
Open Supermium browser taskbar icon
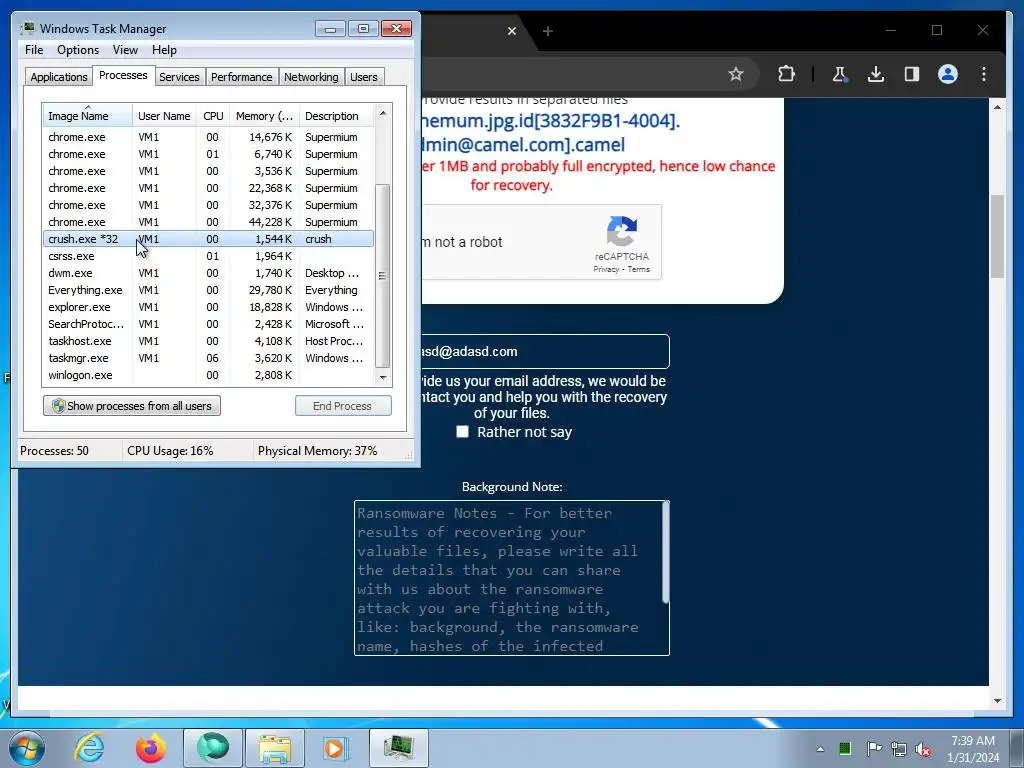tap(213, 748)
